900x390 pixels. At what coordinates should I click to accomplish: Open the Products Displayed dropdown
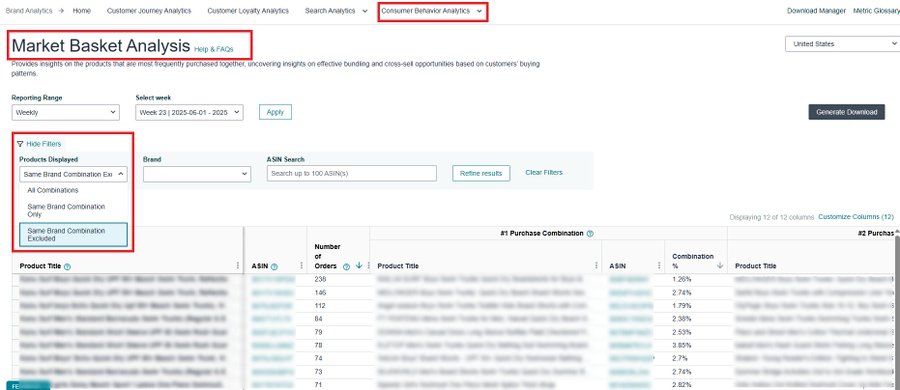73,173
